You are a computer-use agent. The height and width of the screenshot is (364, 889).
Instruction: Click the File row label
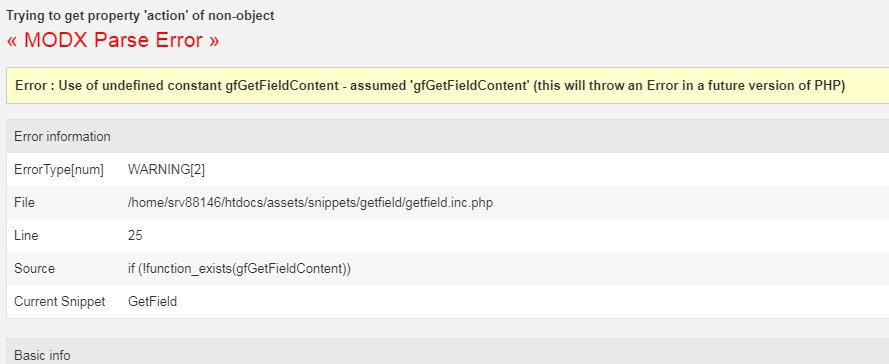[24, 202]
